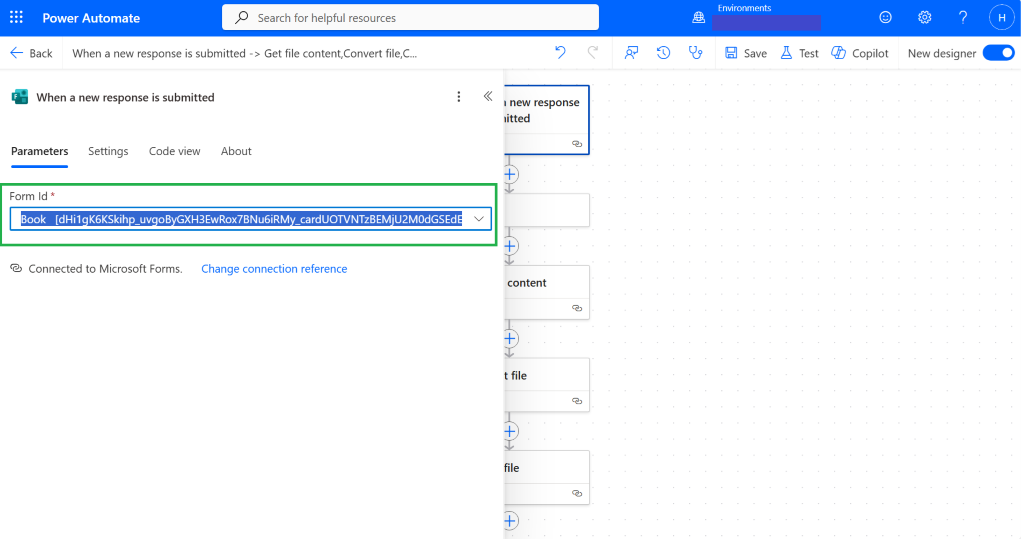The height and width of the screenshot is (539, 1024).
Task: Open version history clock icon
Action: click(x=664, y=53)
